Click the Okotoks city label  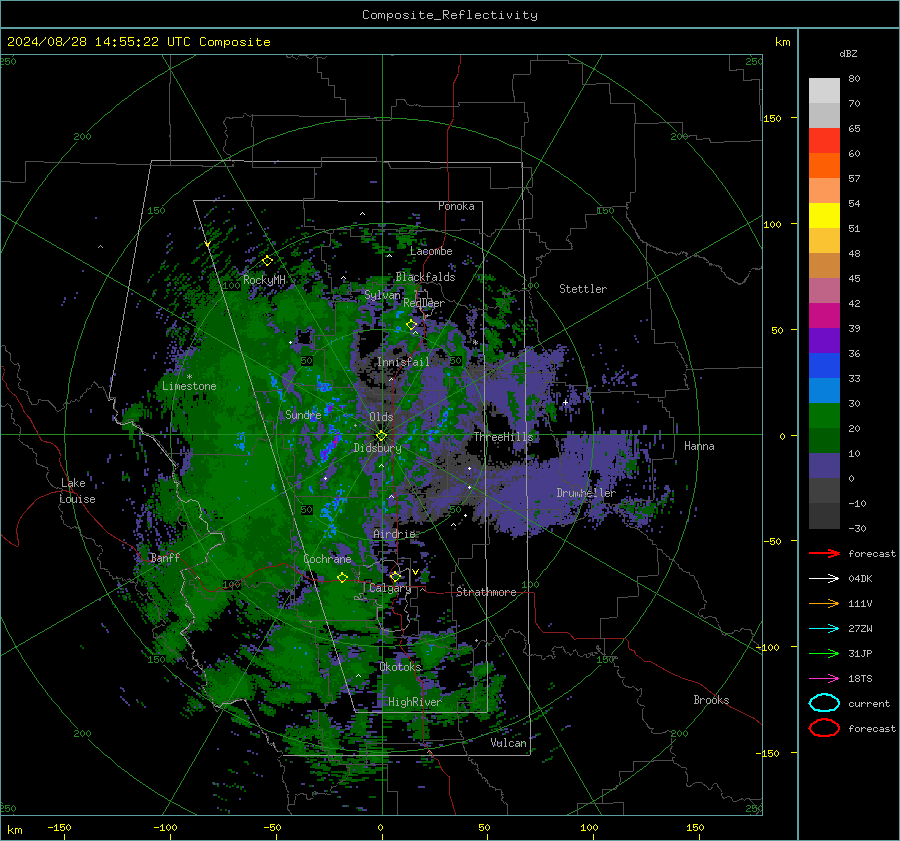pyautogui.click(x=400, y=667)
